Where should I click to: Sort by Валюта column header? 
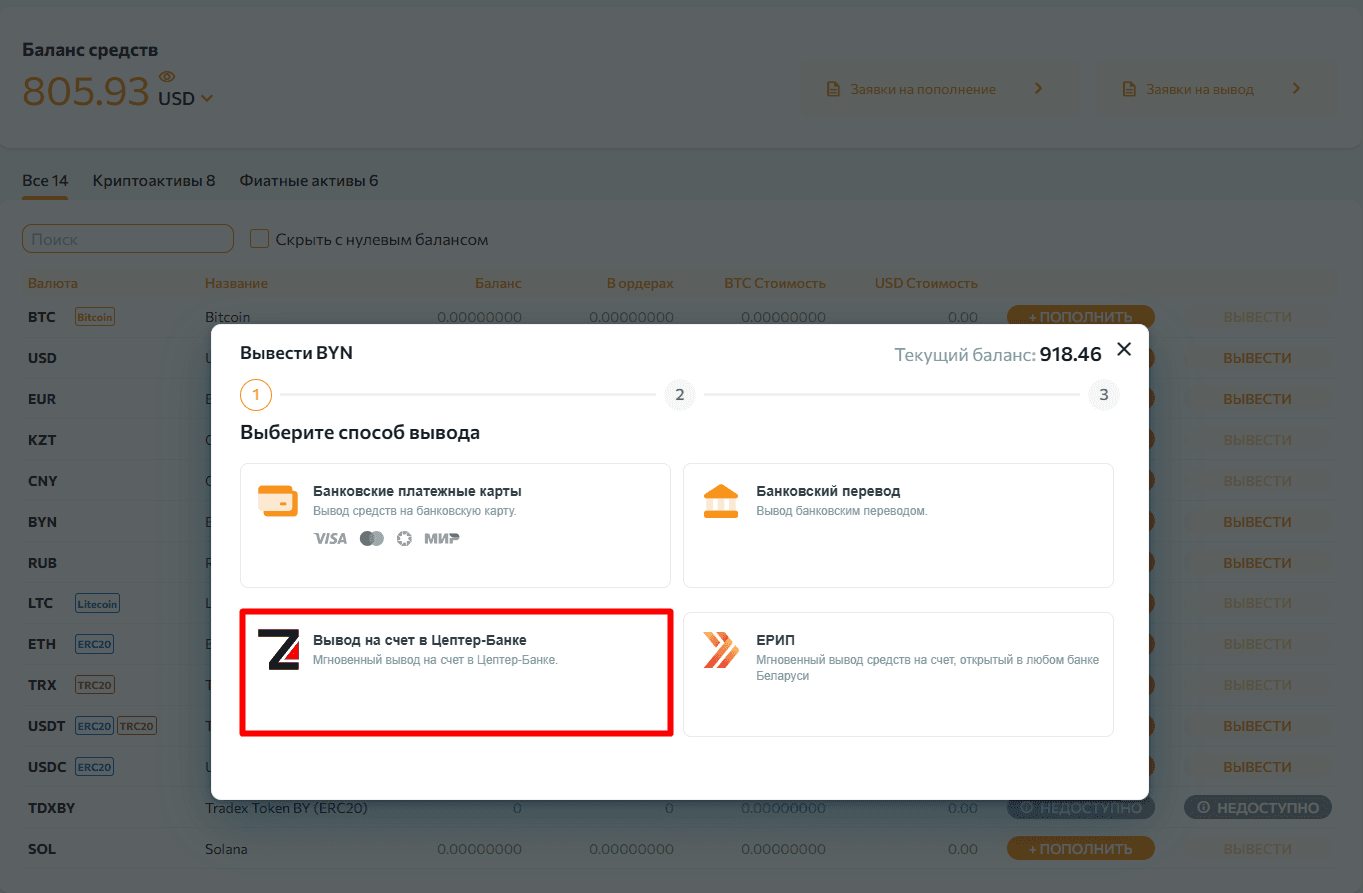(x=53, y=283)
